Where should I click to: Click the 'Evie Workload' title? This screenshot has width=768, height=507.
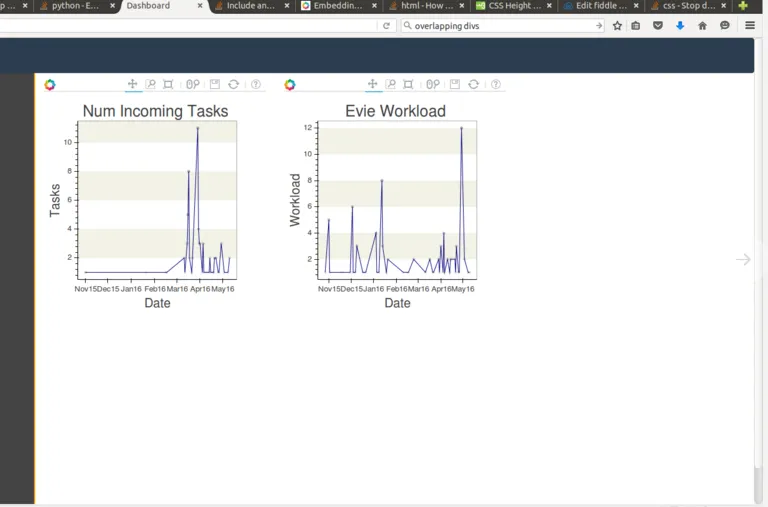coord(395,111)
